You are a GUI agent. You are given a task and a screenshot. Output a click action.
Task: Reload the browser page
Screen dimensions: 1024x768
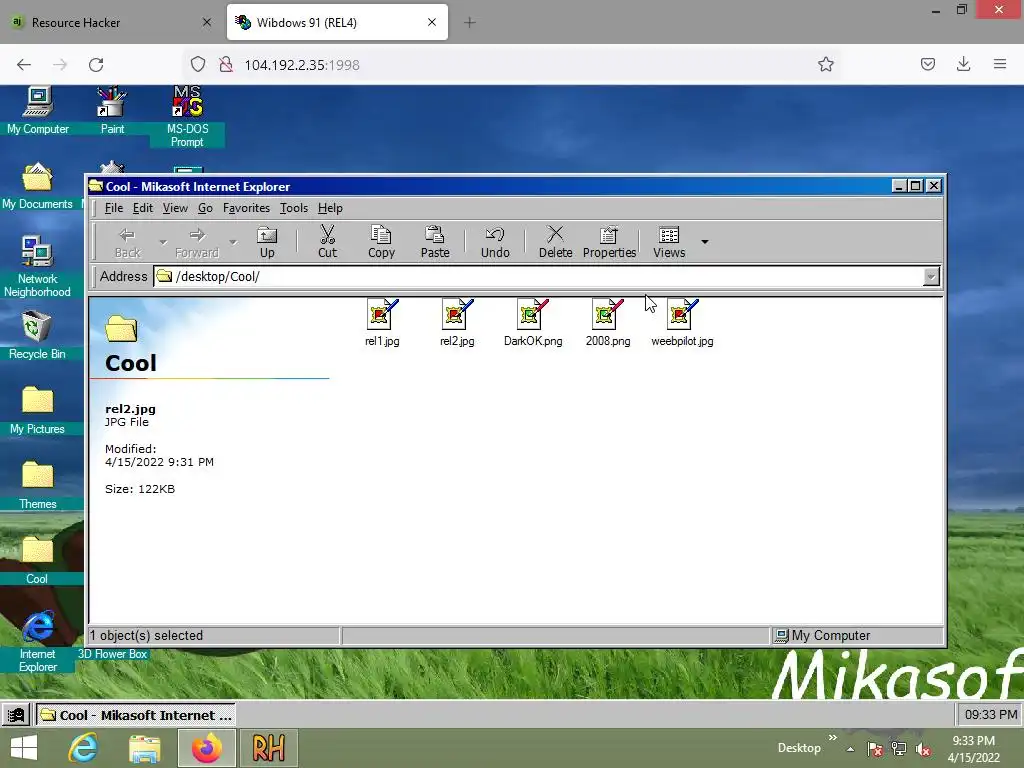pos(96,65)
